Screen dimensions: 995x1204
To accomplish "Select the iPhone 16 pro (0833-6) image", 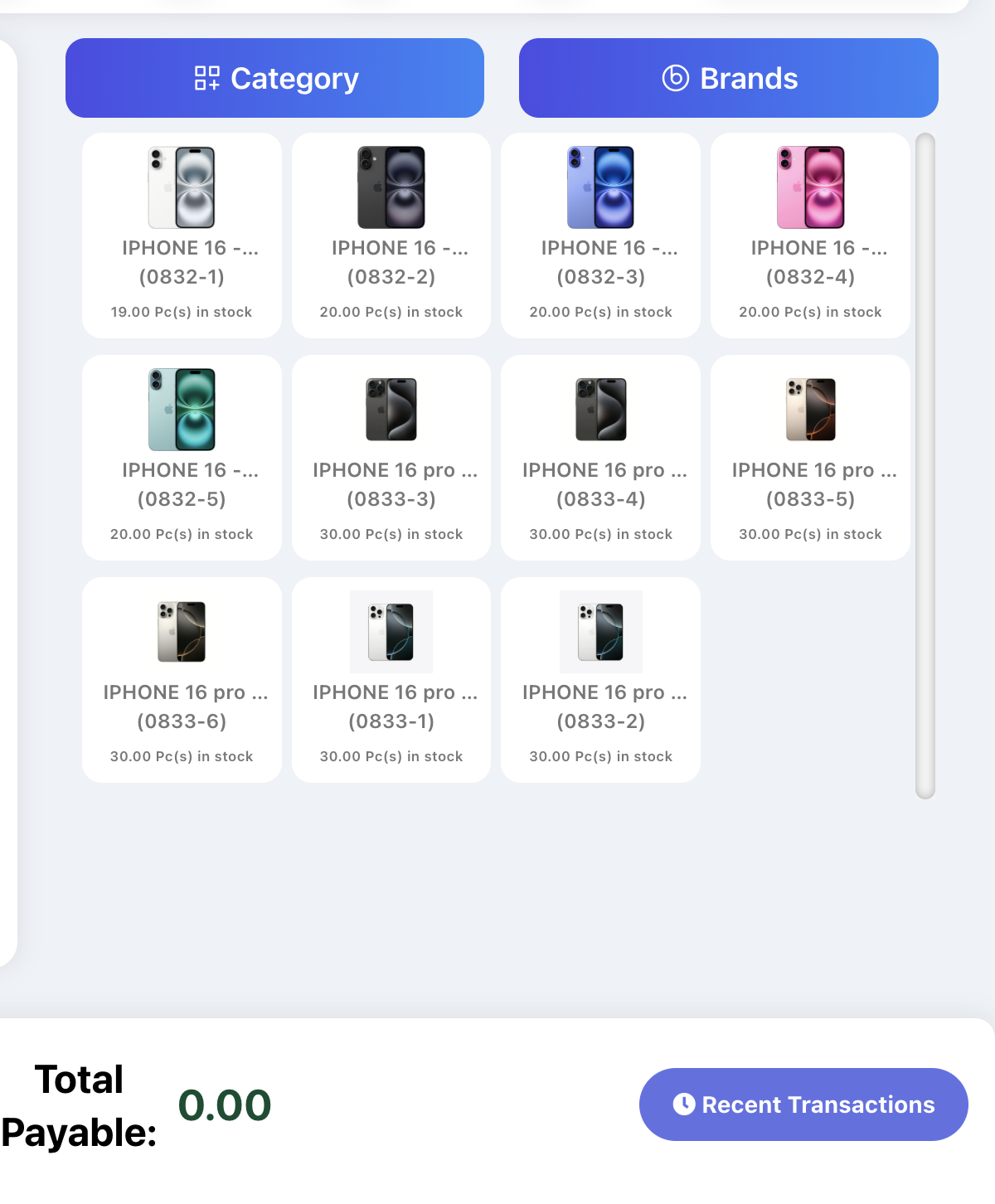I will coord(182,632).
